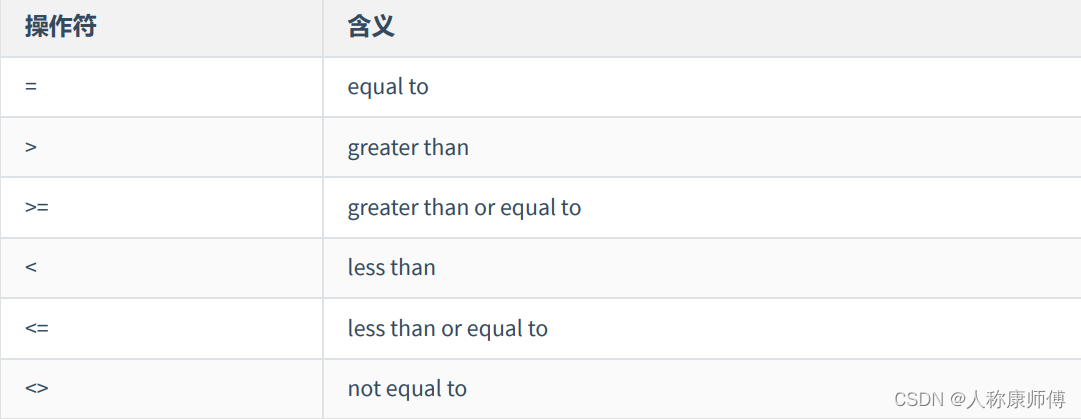Click the word "not" in the last row
Viewport: 1081px width, 419px height.
click(362, 388)
